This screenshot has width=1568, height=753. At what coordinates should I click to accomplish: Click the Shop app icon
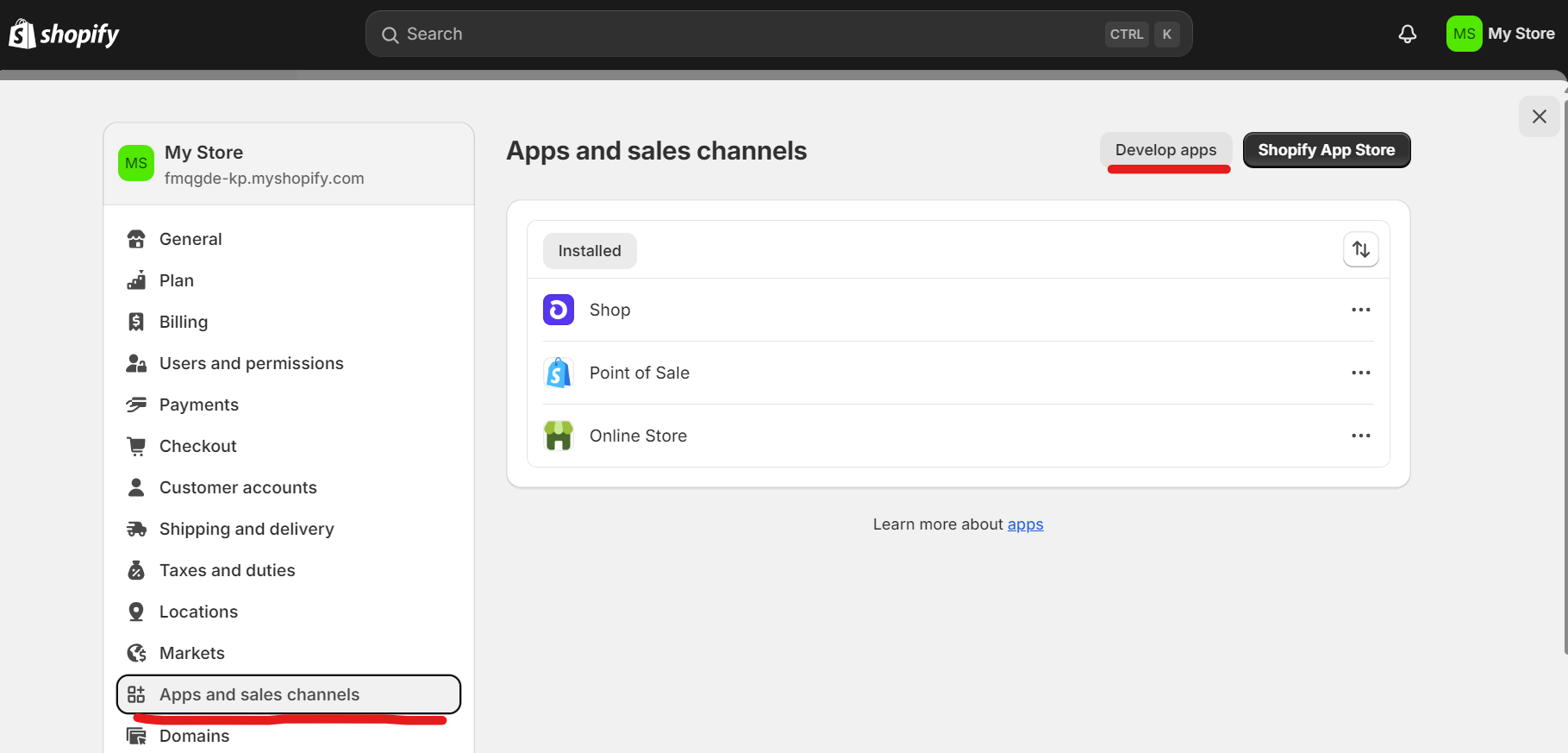click(559, 310)
